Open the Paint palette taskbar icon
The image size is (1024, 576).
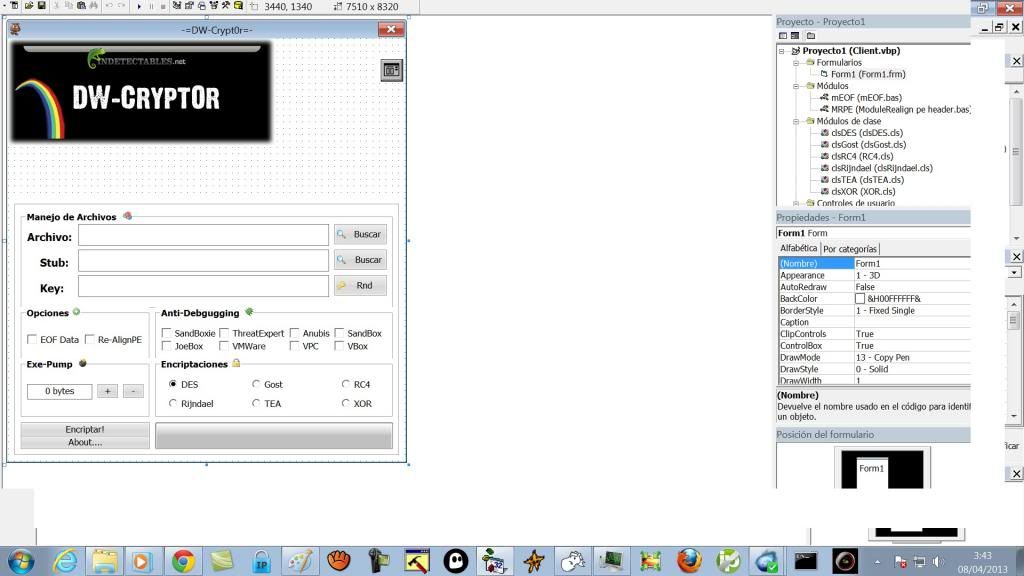[300, 561]
